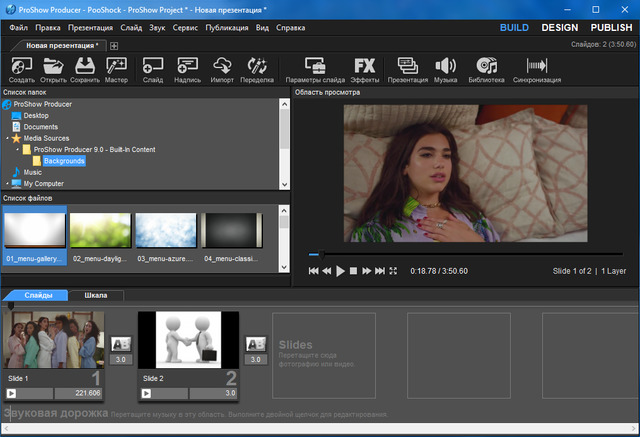640x437 pixels.
Task: Switch to the Шкала timeline tab
Action: pos(97,295)
